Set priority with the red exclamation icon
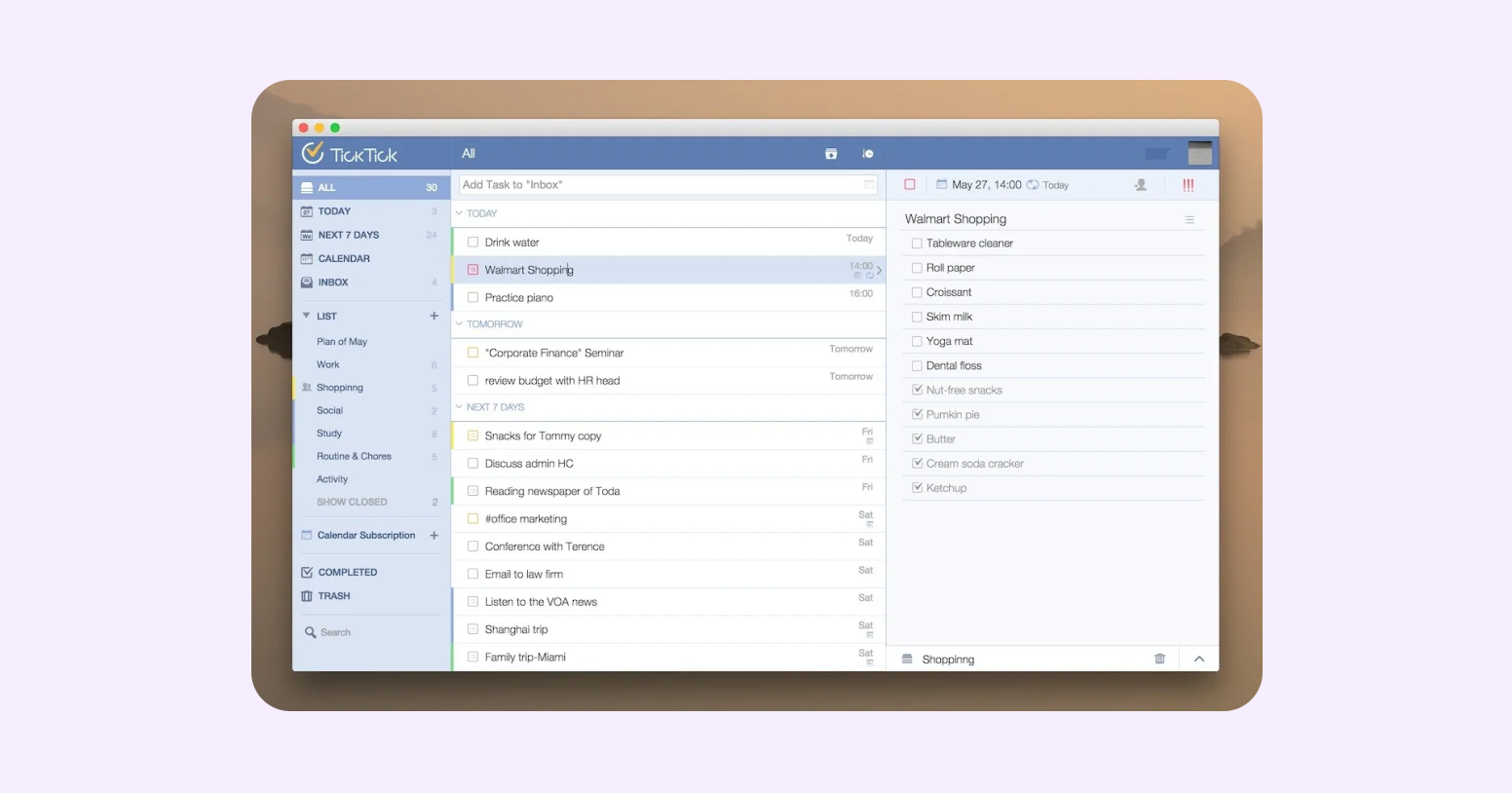Screen dimensions: 1512x793 tap(1188, 184)
